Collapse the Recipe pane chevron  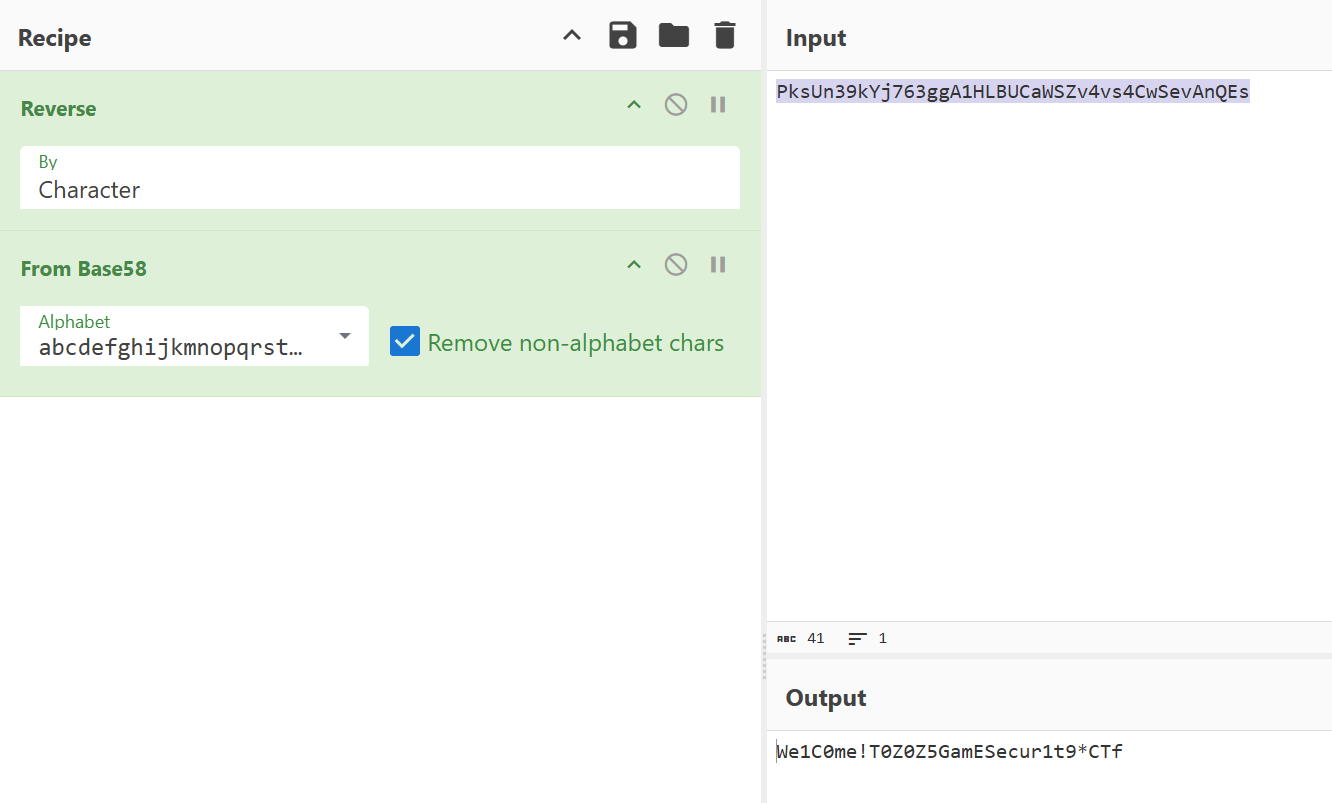point(572,36)
